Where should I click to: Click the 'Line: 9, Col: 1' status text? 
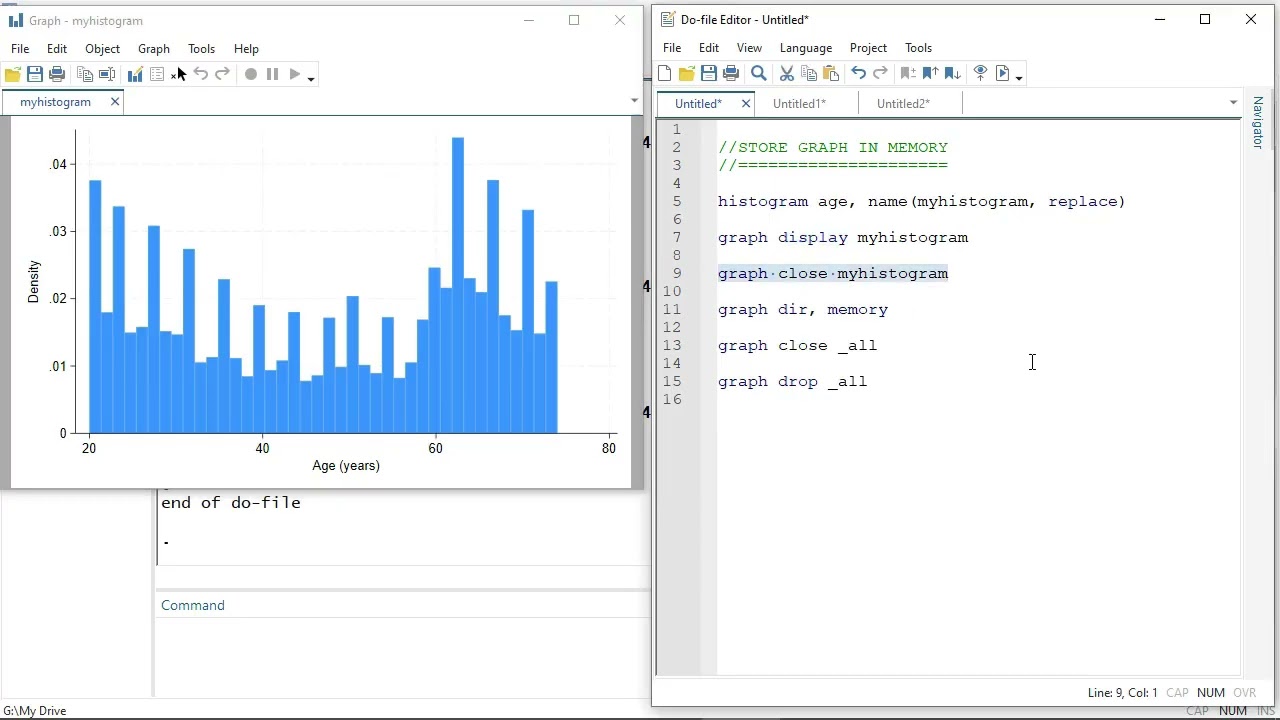tap(1122, 693)
